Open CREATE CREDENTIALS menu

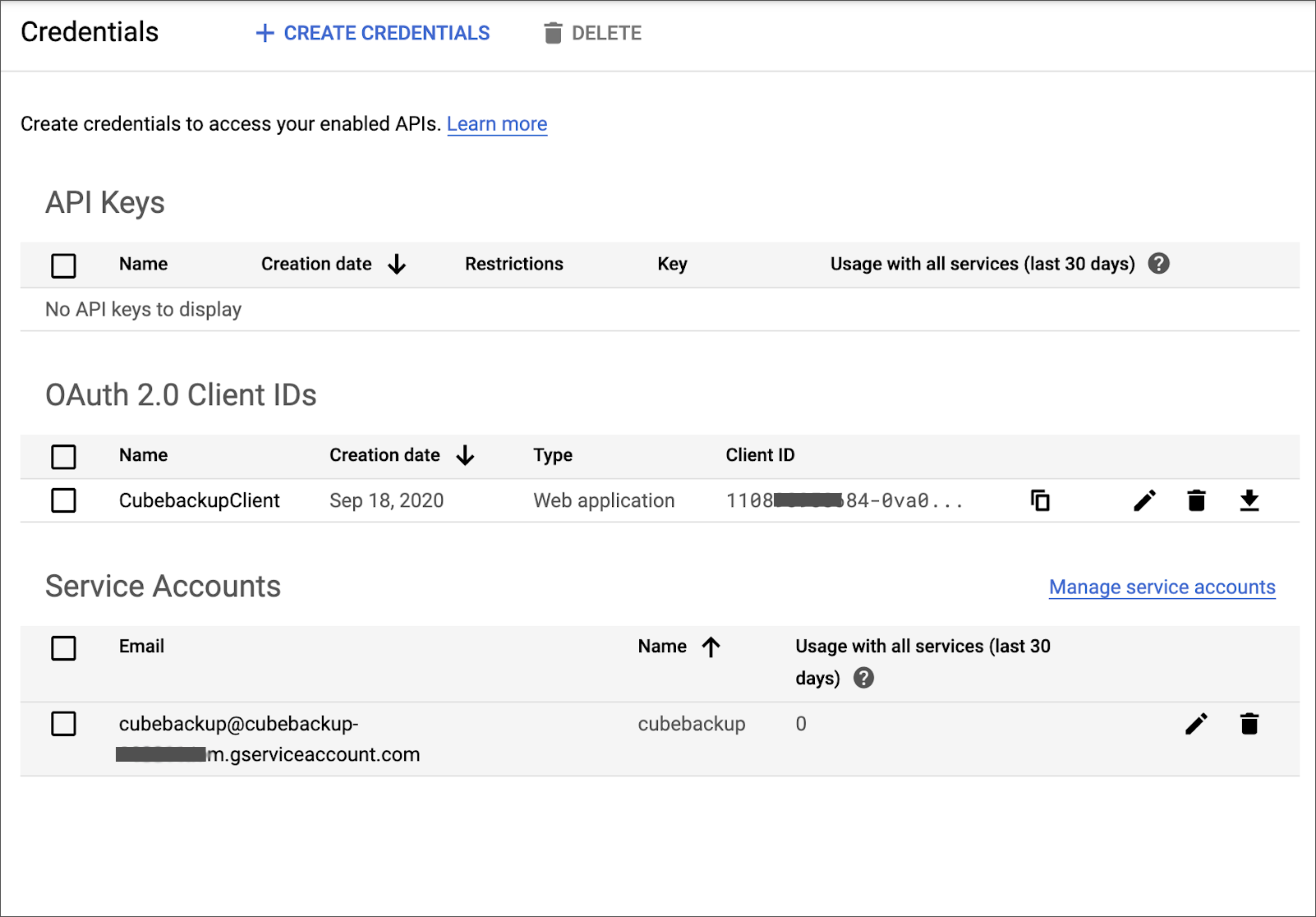coord(371,33)
